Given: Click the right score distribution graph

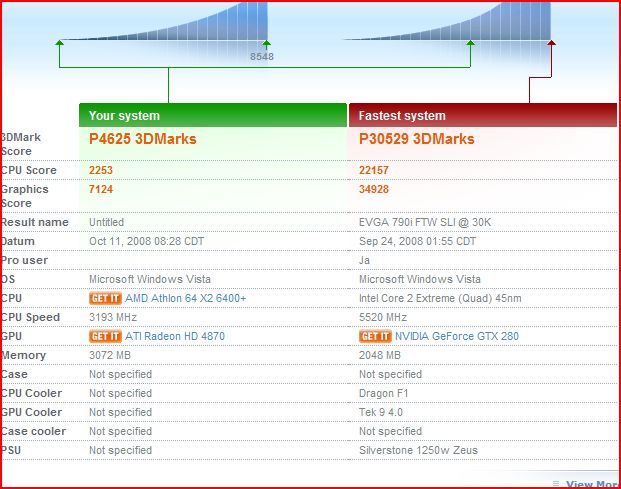Looking at the screenshot, I should tap(446, 21).
